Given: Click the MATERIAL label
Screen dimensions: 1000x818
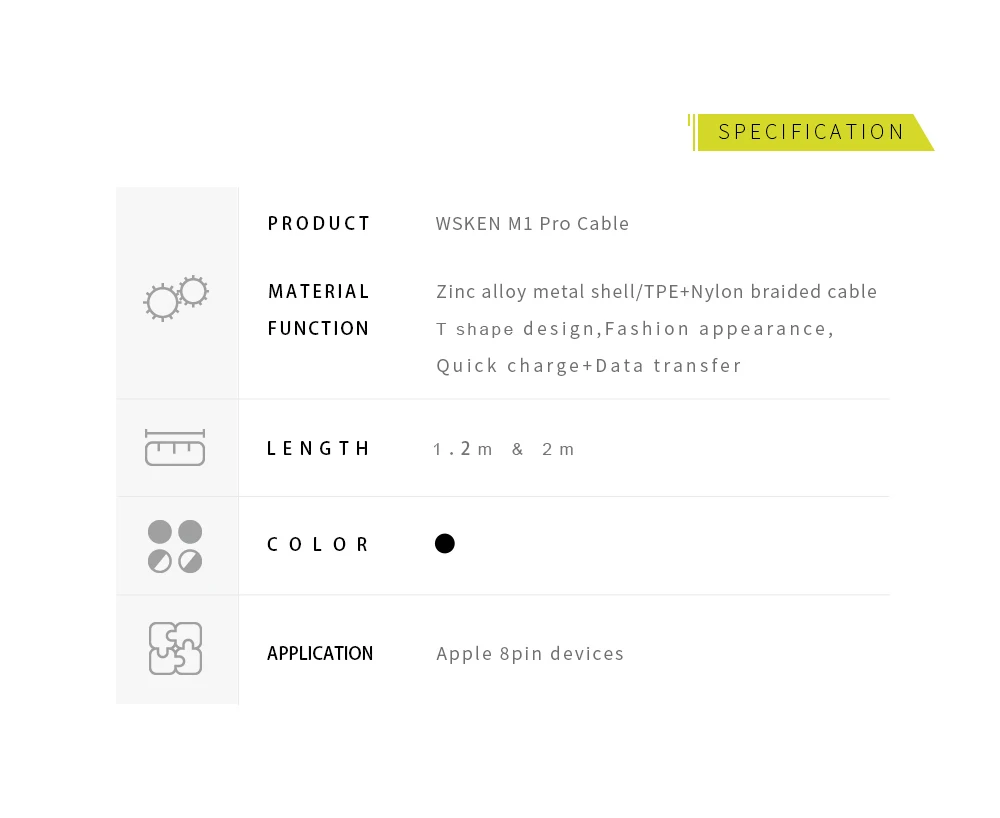Looking at the screenshot, I should coord(318,291).
